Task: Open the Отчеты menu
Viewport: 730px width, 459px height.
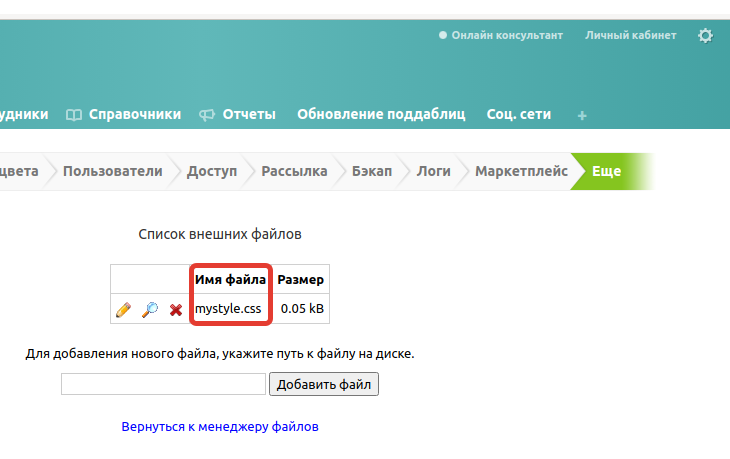Action: [249, 114]
